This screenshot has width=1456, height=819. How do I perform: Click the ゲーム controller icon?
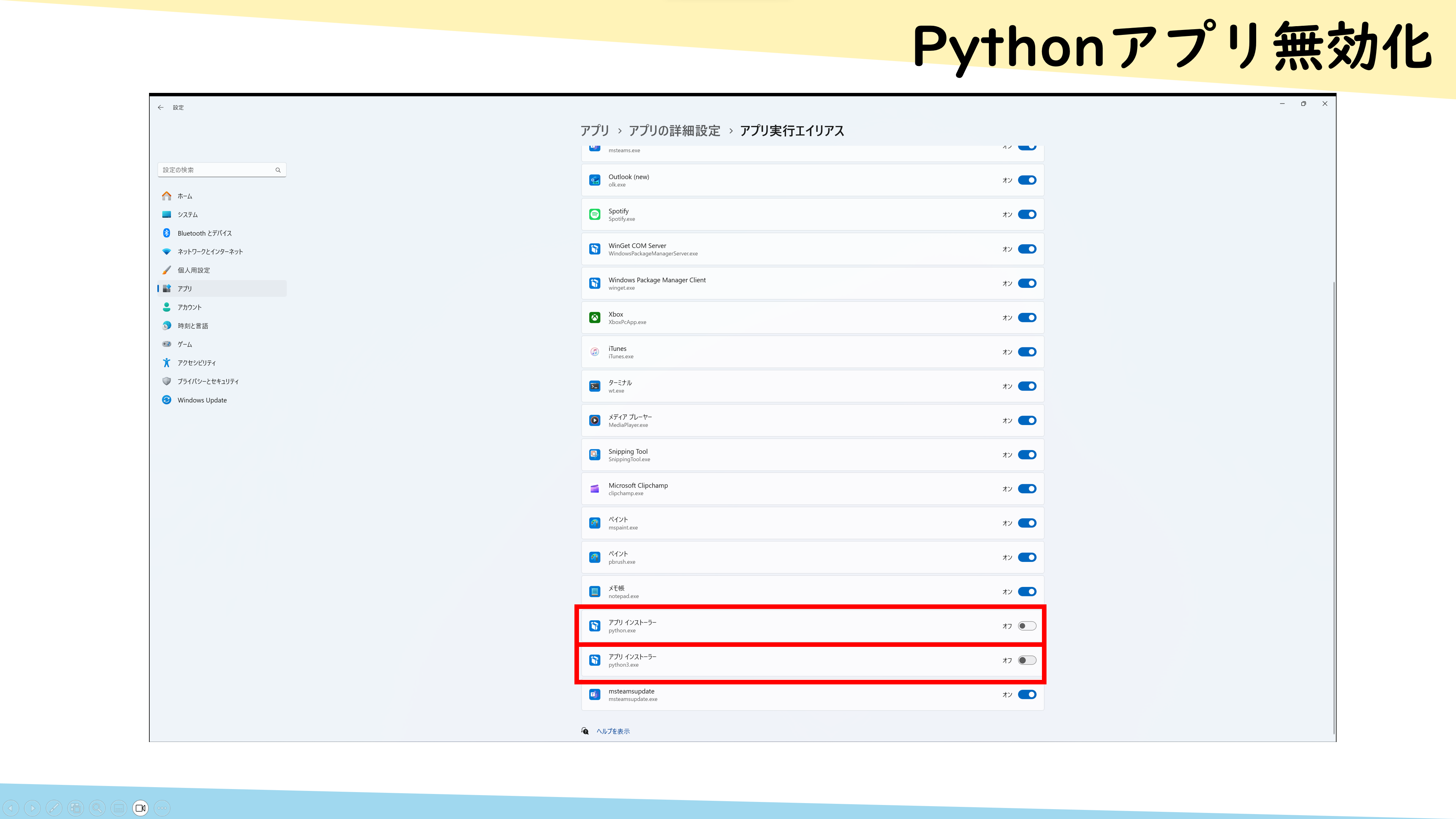tap(167, 344)
